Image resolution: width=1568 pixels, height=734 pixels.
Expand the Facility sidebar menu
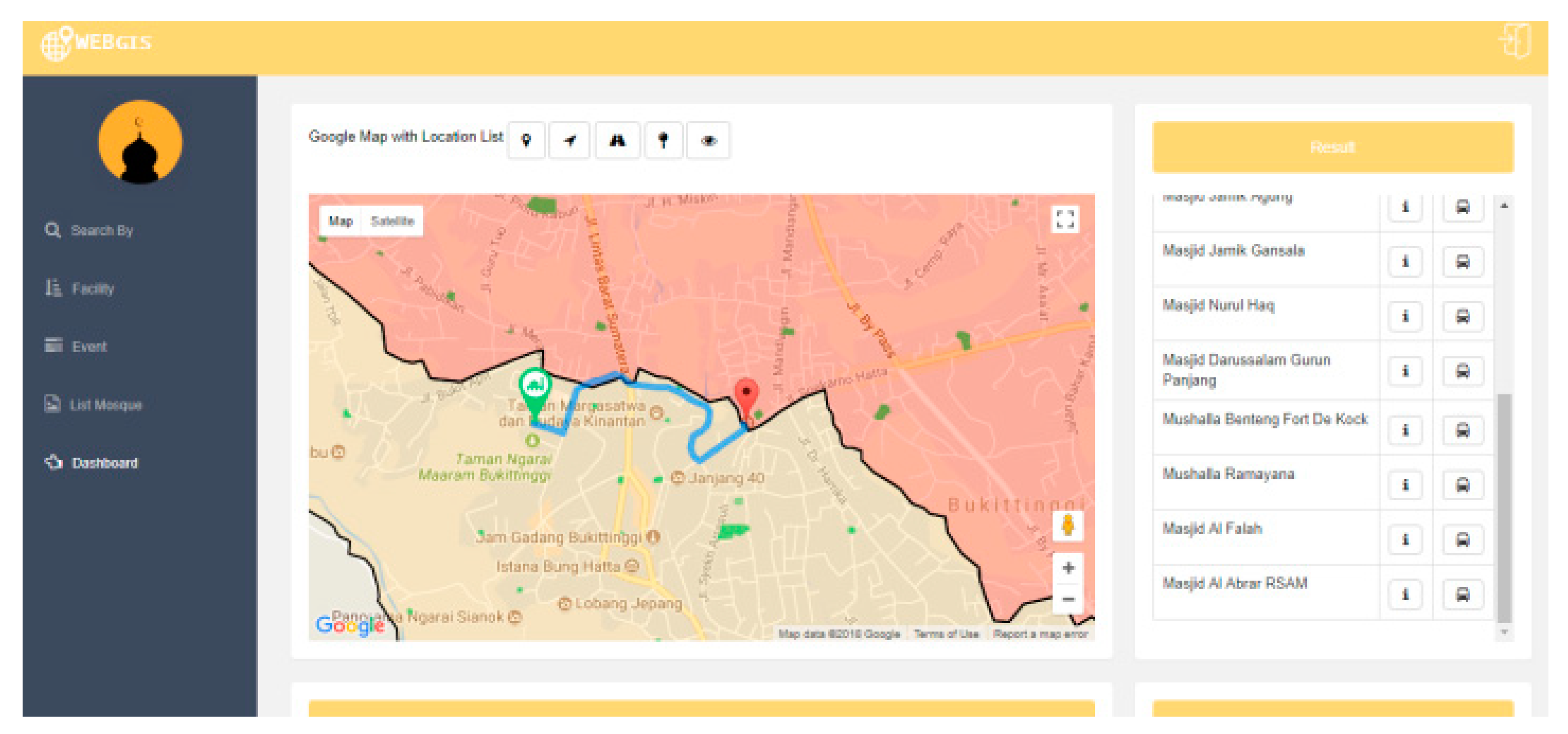click(93, 289)
